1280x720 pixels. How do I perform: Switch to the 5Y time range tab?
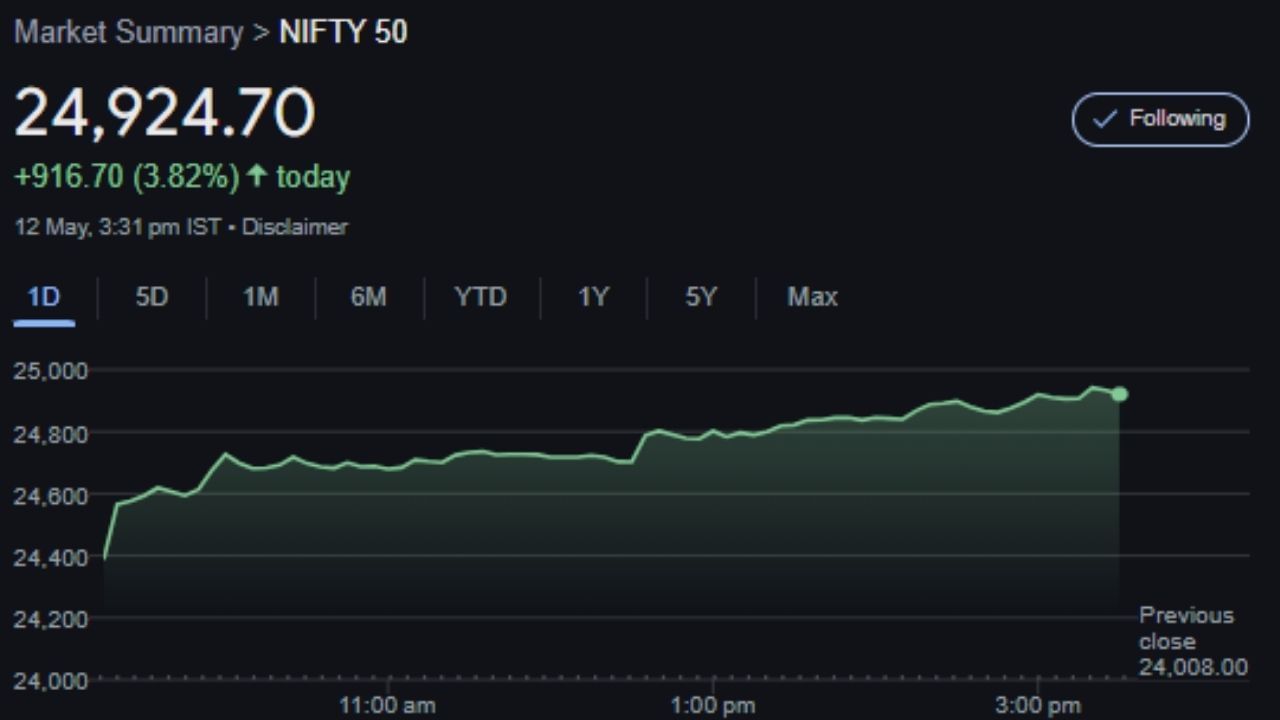coord(700,297)
